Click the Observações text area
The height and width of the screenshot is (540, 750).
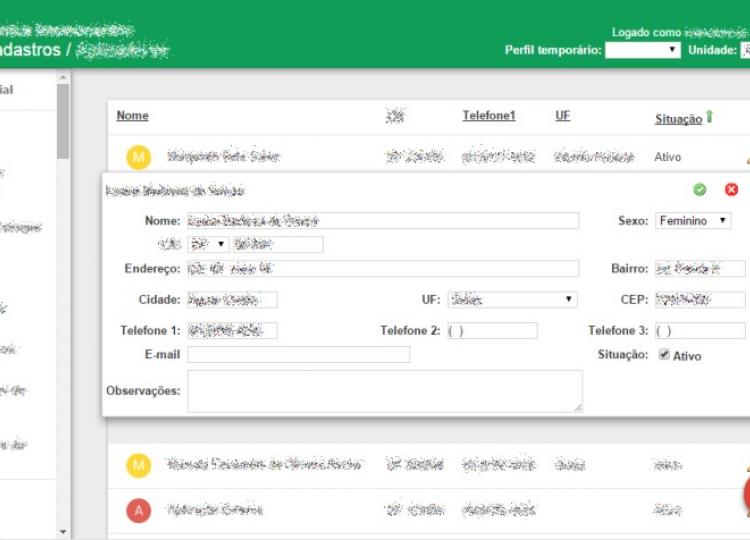tap(385, 391)
